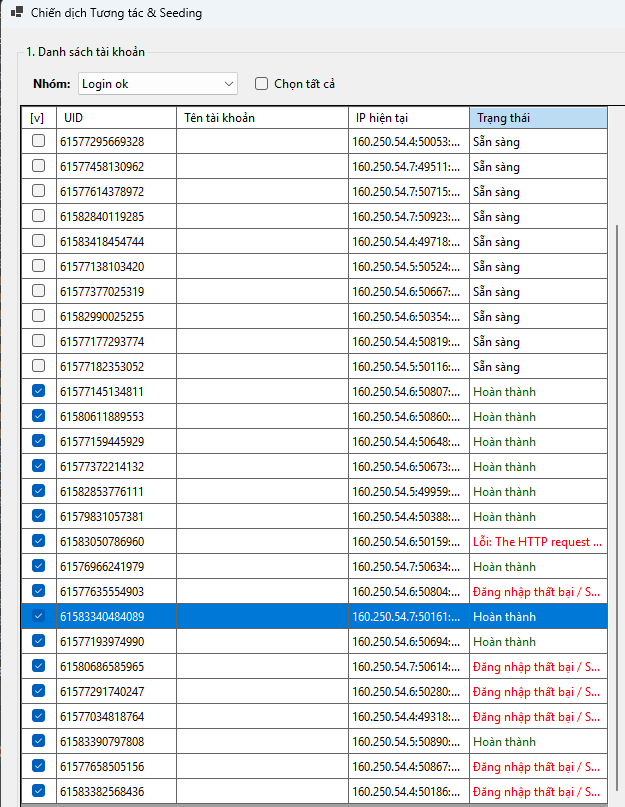Deselect checkbox of UID 61582853776111
Viewport: 625px width, 807px height.
[39, 491]
